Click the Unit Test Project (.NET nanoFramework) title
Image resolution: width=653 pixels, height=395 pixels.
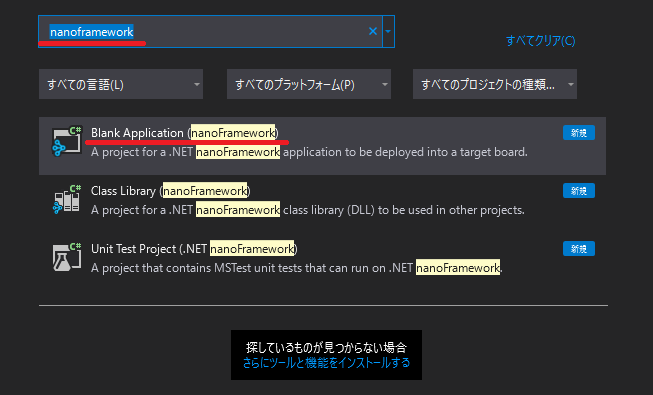[194, 249]
